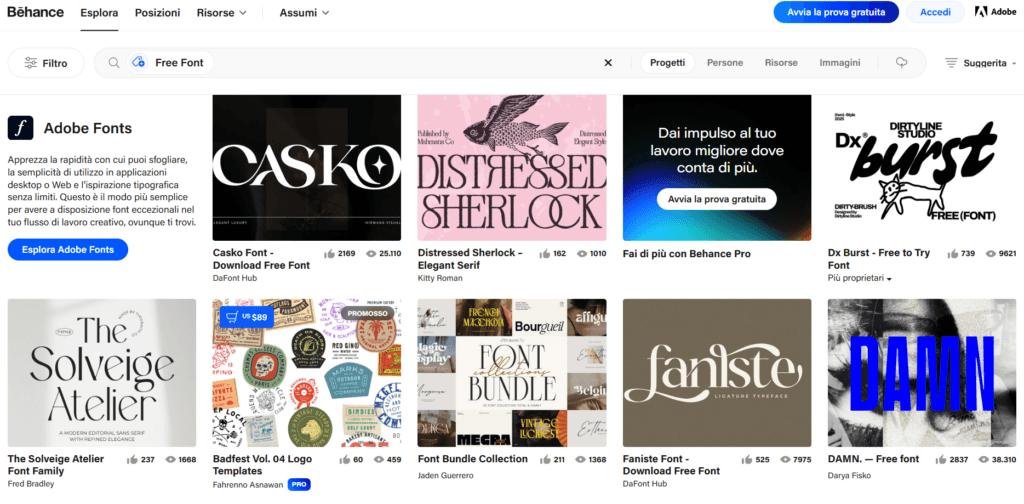Click the Accedi button

pos(935,12)
